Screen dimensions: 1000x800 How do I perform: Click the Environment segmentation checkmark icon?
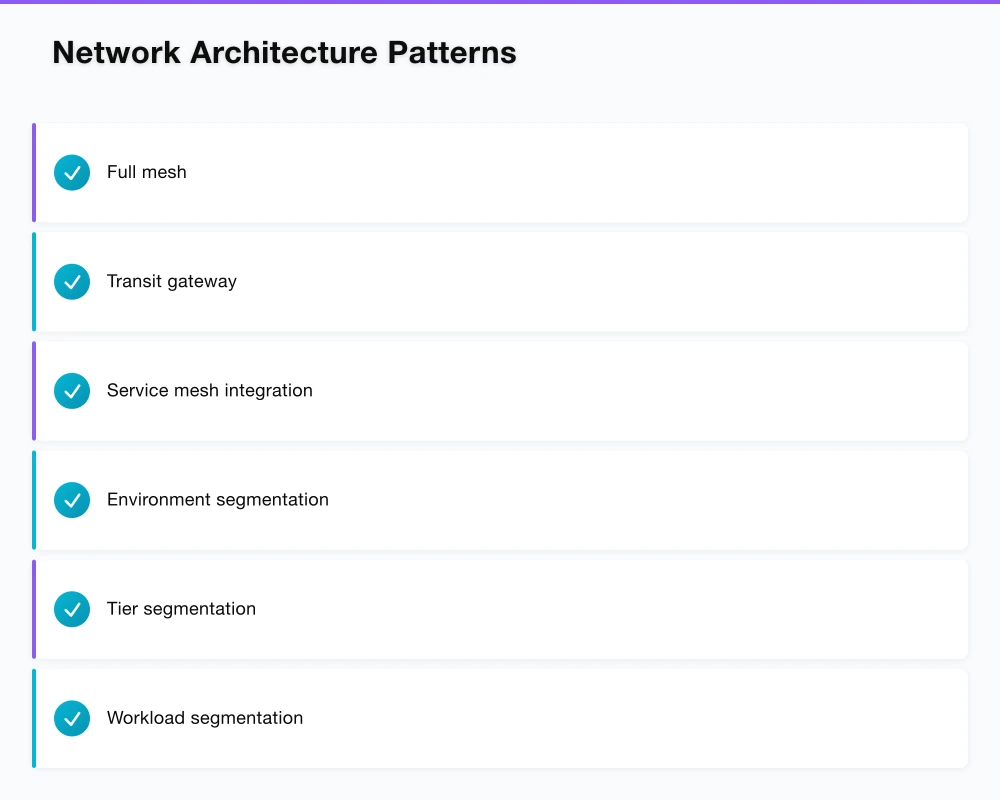click(71, 499)
